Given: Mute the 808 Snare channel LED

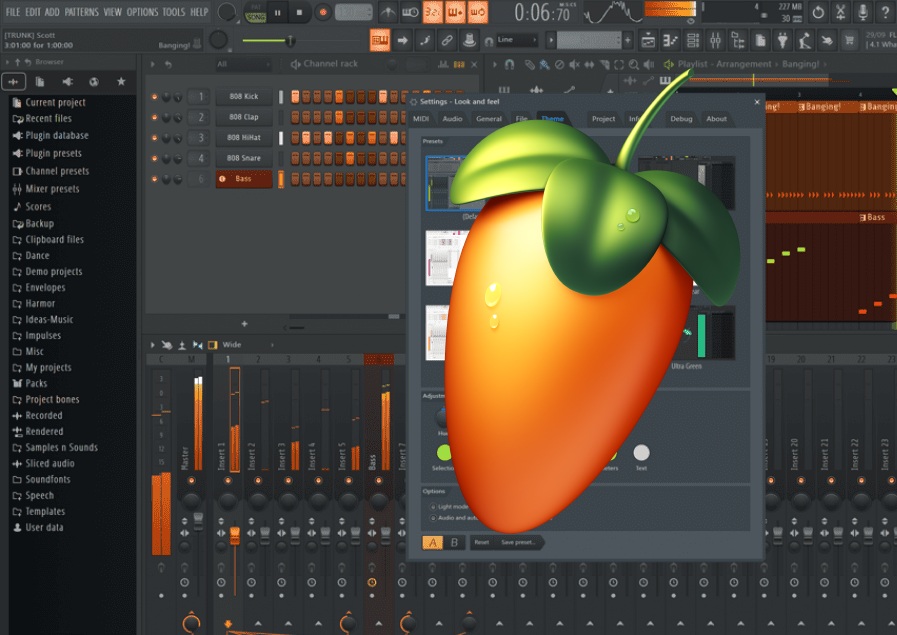Looking at the screenshot, I should (154, 158).
